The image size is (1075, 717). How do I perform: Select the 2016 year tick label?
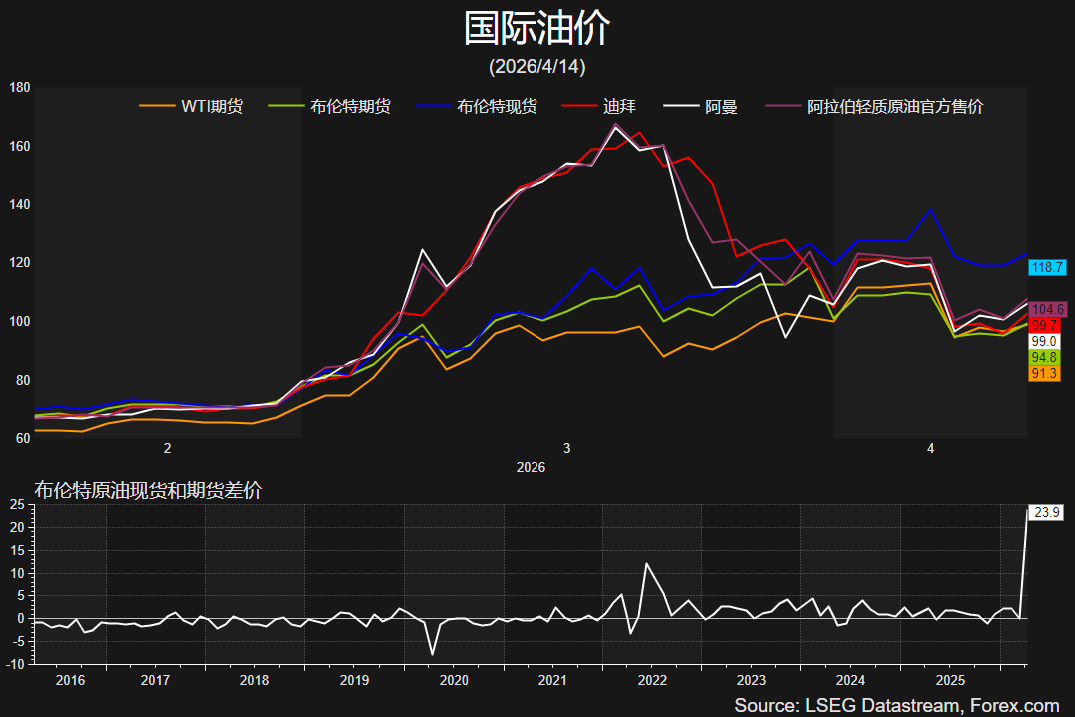70,680
